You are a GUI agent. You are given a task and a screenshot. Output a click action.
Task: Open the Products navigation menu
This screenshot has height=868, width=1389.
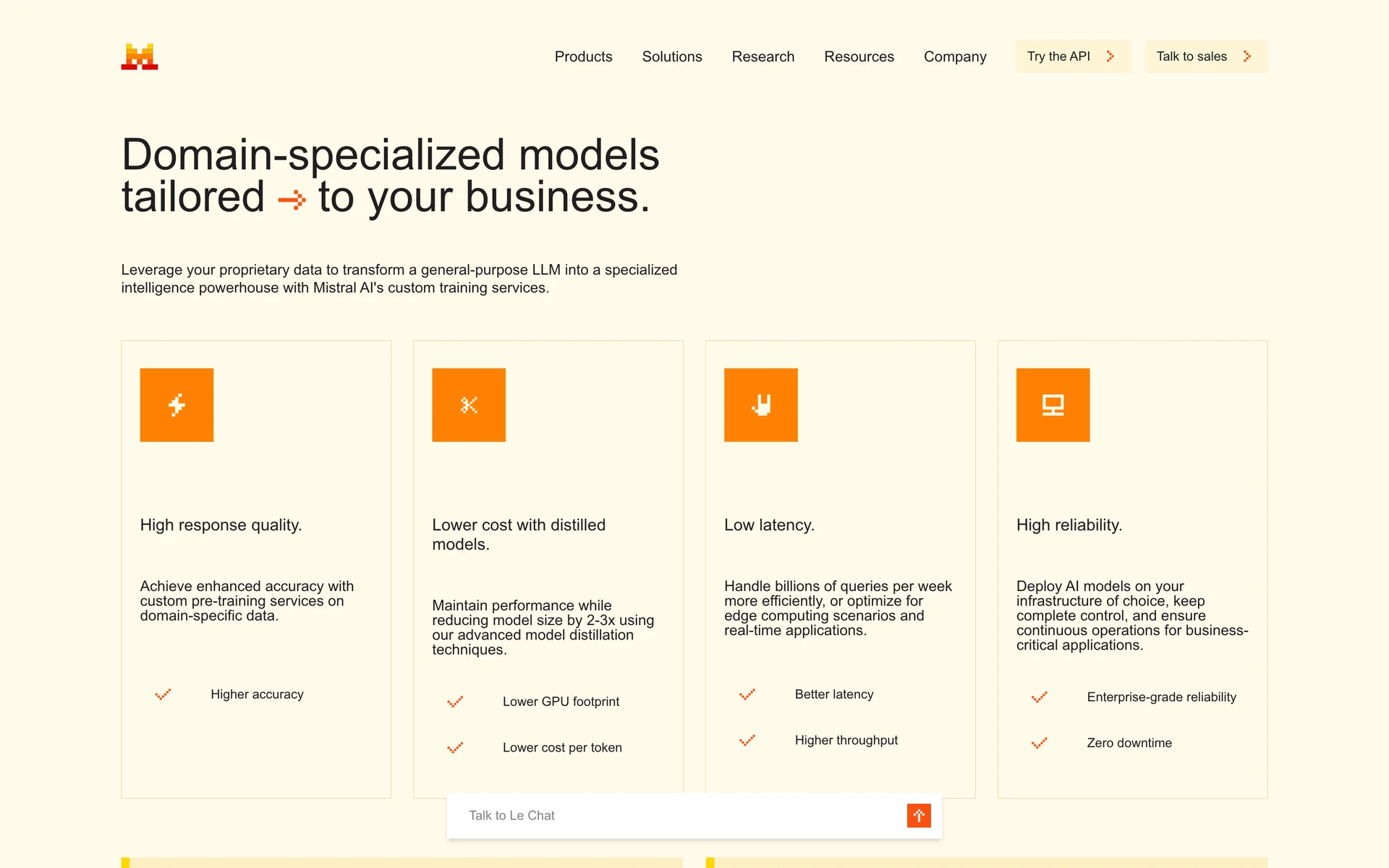click(583, 56)
